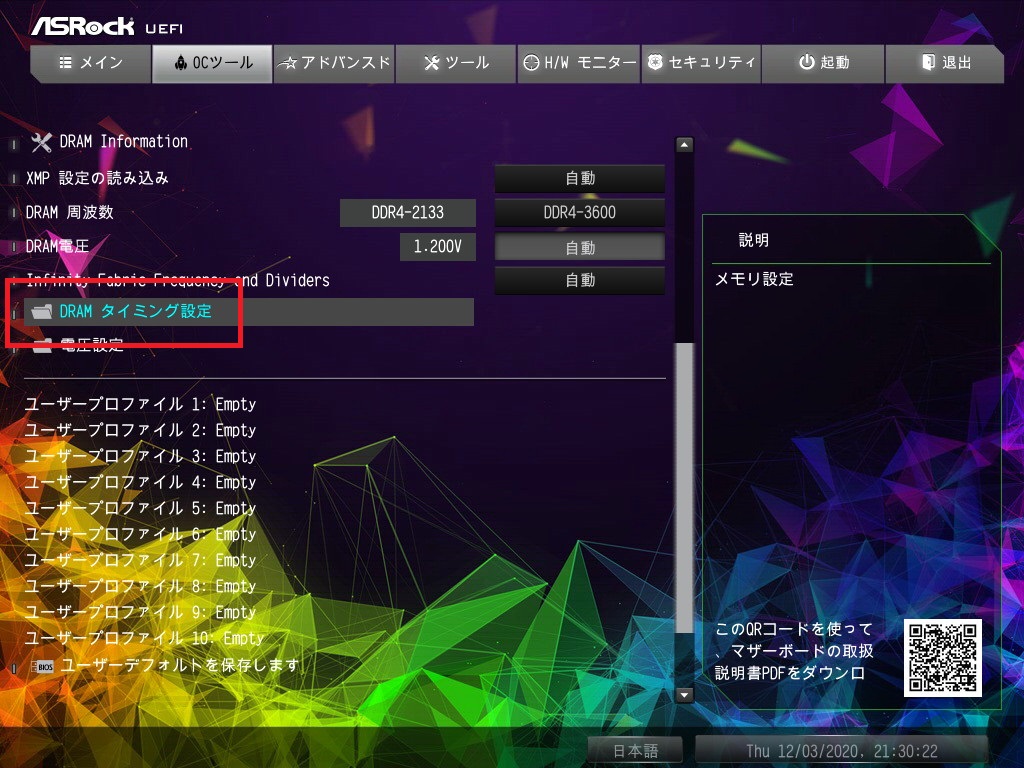Select ユーザープロファイル 1: Empty

coord(140,404)
